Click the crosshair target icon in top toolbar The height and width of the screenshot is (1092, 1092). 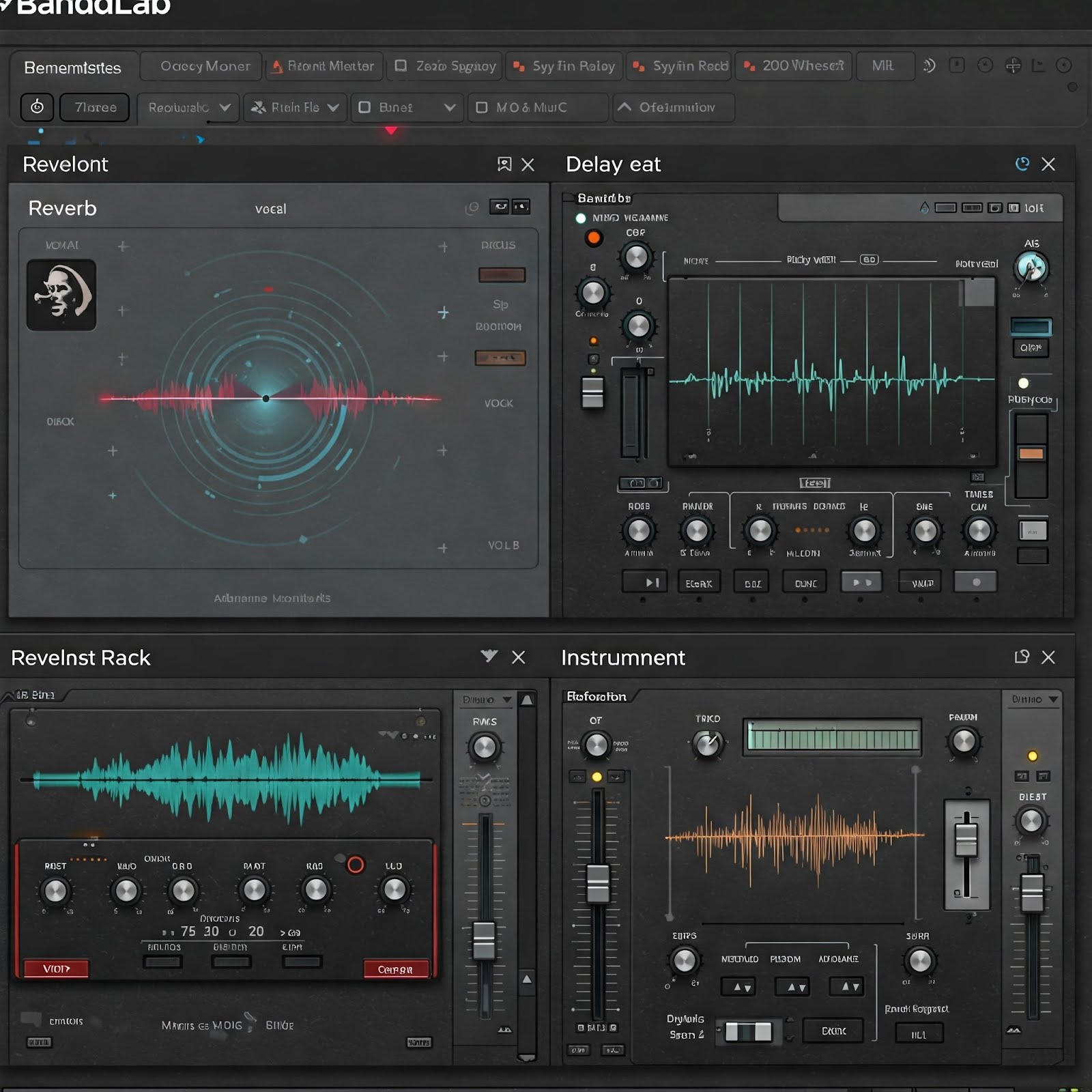click(x=1014, y=66)
